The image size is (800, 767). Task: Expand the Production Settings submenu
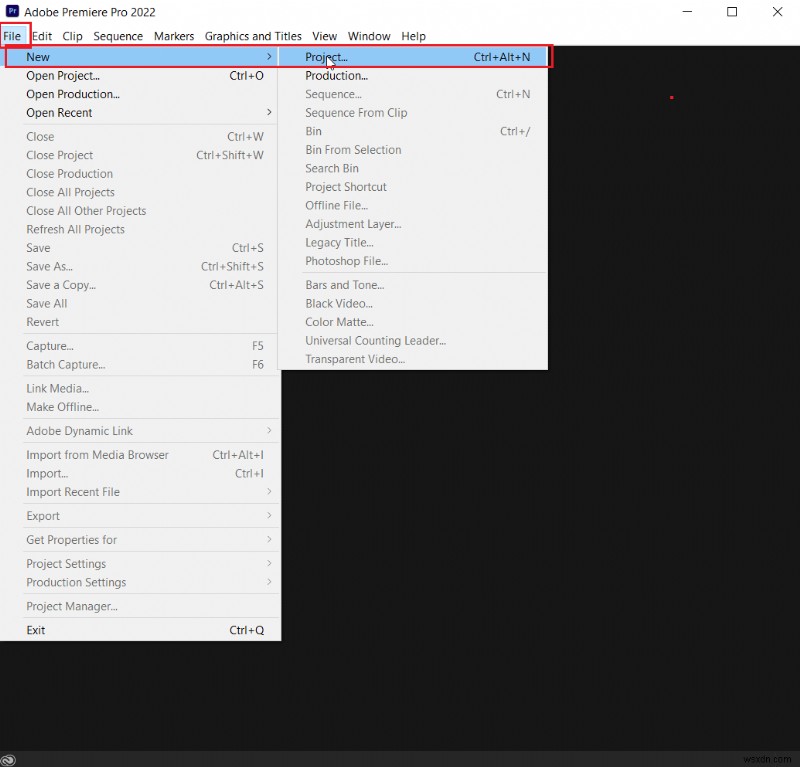point(141,582)
